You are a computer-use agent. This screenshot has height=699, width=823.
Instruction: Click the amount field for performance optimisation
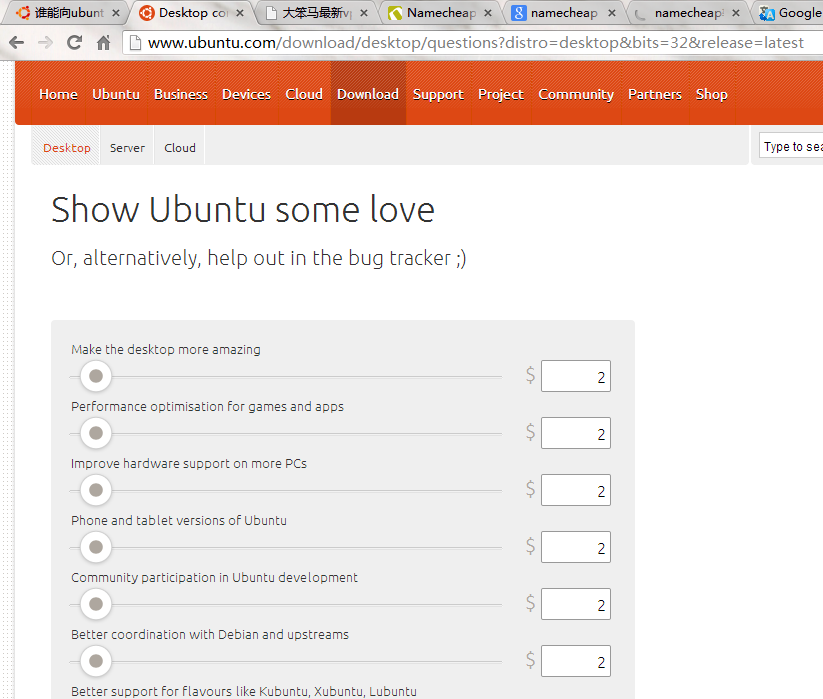pos(576,433)
